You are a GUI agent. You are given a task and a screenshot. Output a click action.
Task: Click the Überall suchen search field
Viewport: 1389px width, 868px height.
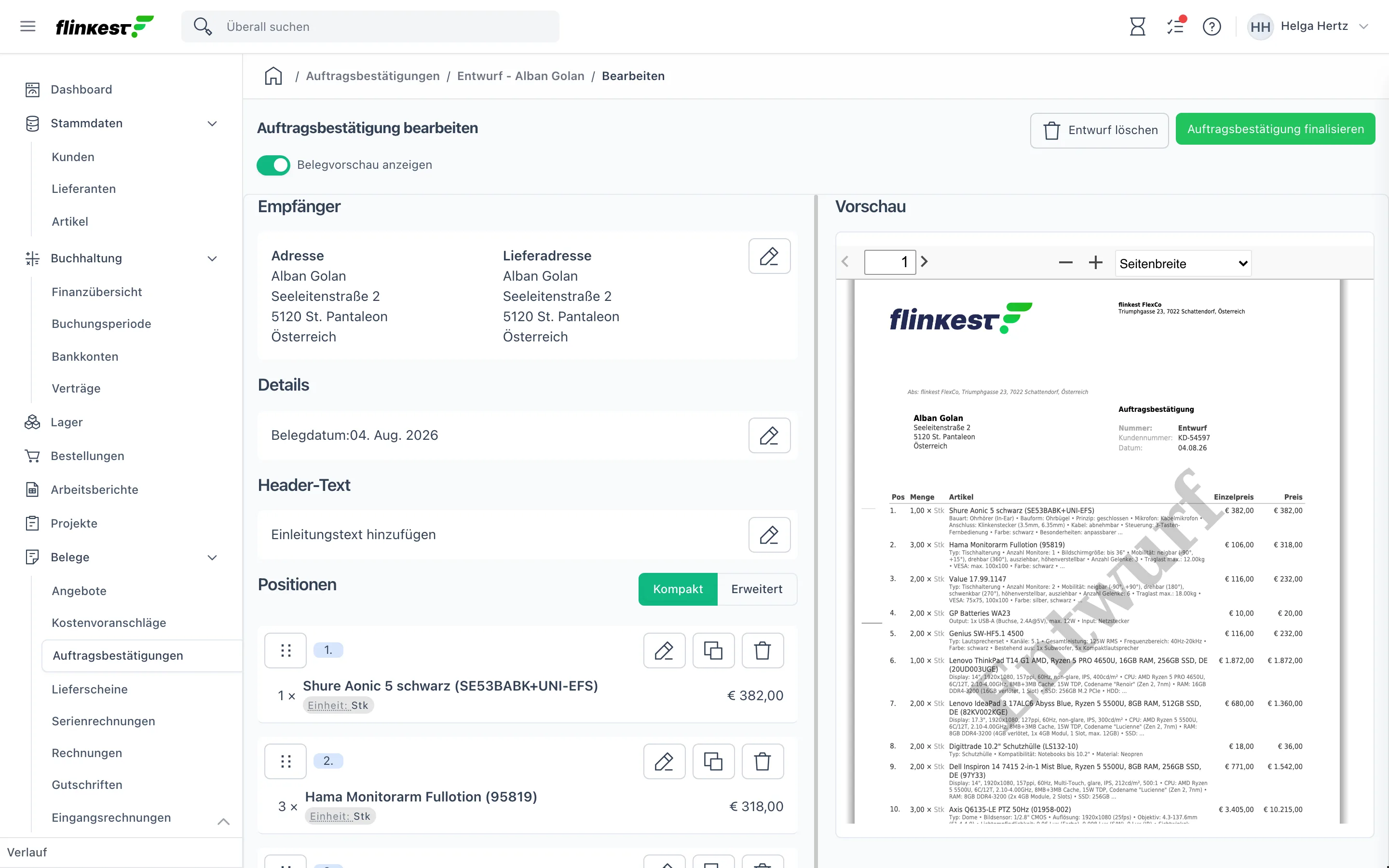coord(370,27)
